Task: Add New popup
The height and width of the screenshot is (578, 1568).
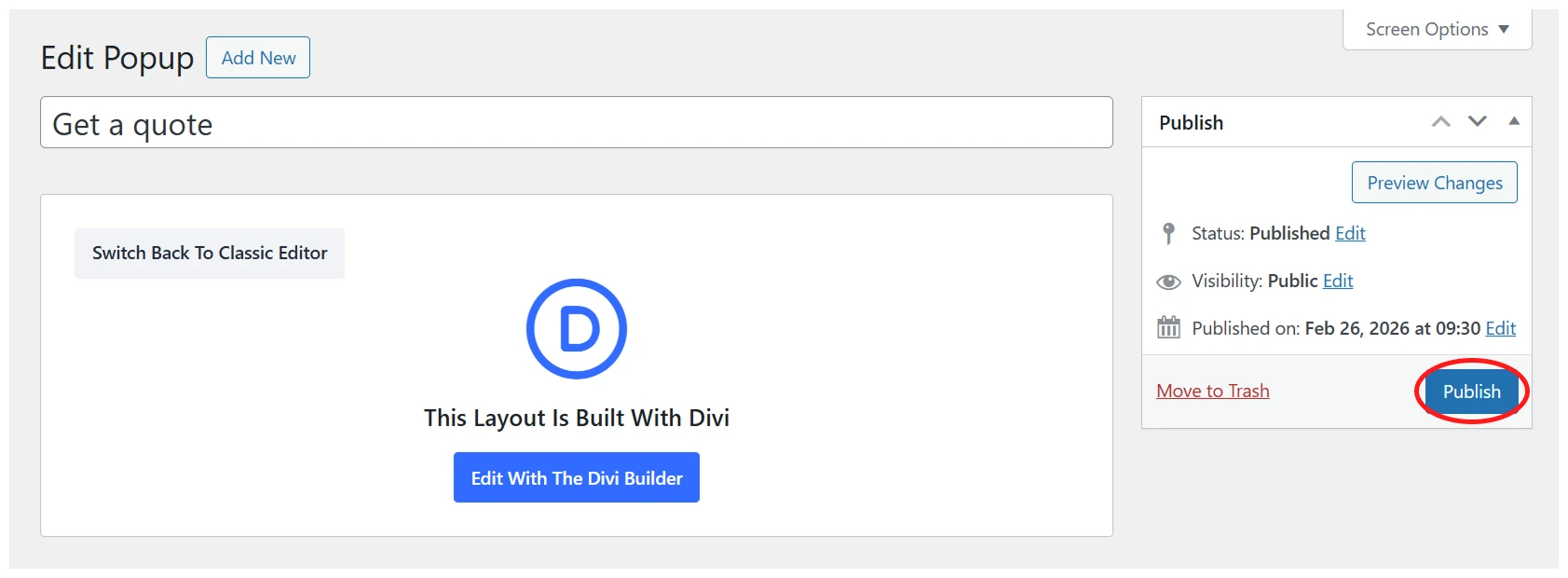Action: tap(258, 58)
